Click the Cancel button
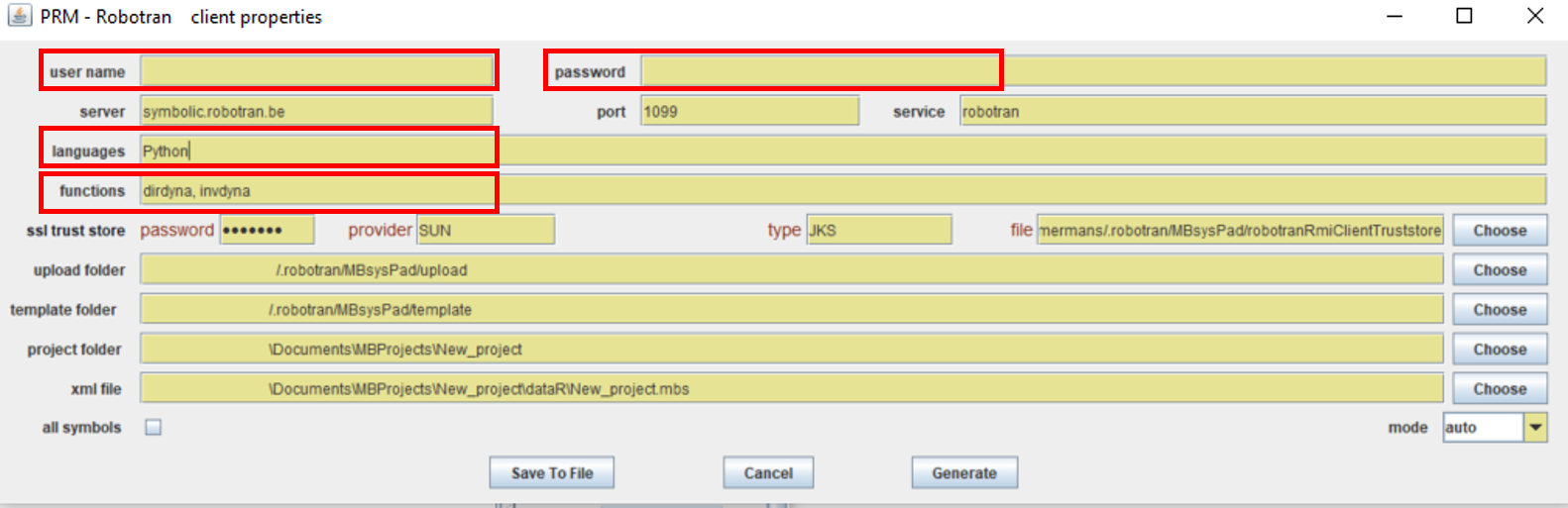This screenshot has width=1568, height=508. [768, 472]
